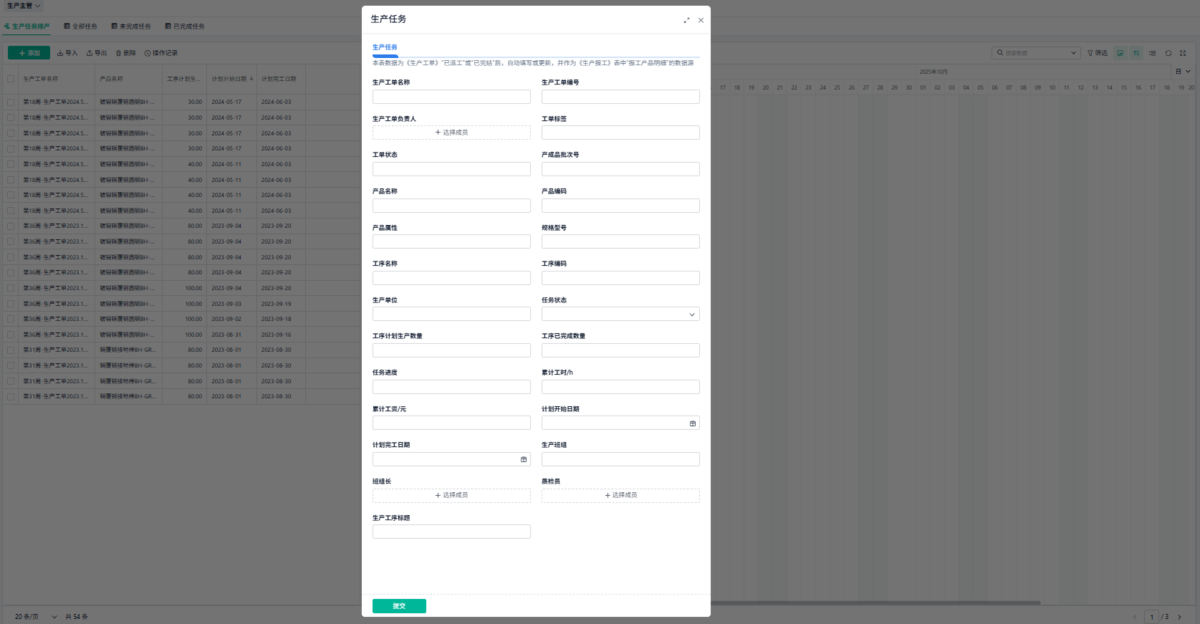Expand the 生产主管 dropdown at top left
The width and height of the screenshot is (1200, 624).
click(x=24, y=6)
